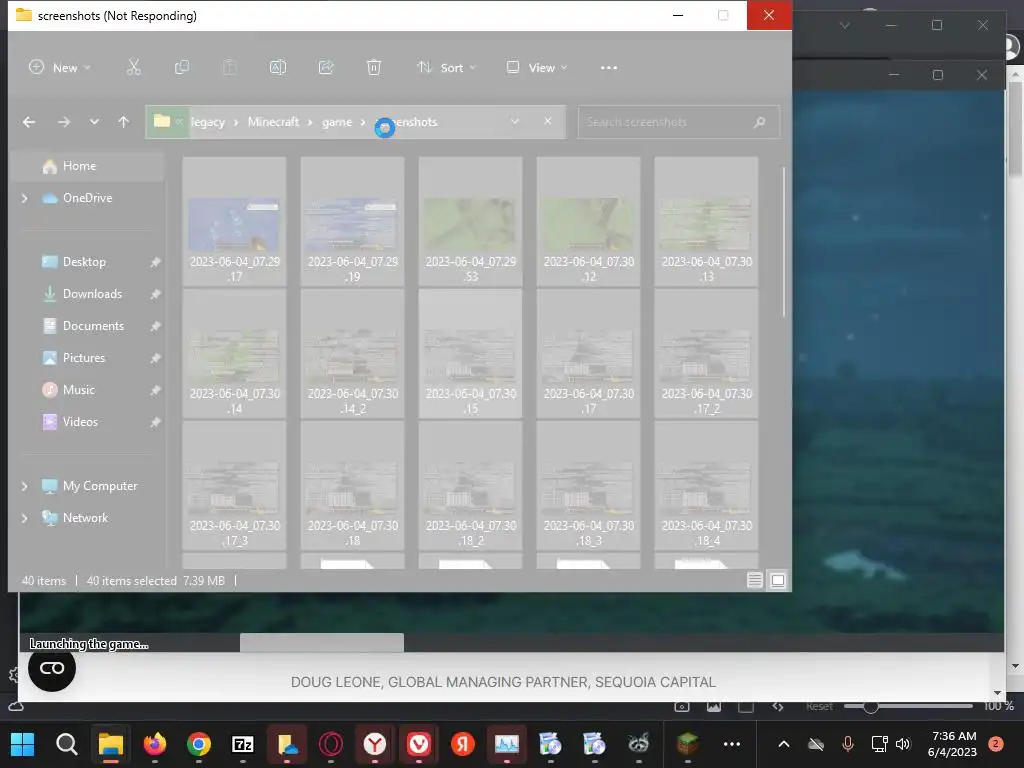Image resolution: width=1024 pixels, height=768 pixels.
Task: Open 7-Zip from the taskbar
Action: 243,744
